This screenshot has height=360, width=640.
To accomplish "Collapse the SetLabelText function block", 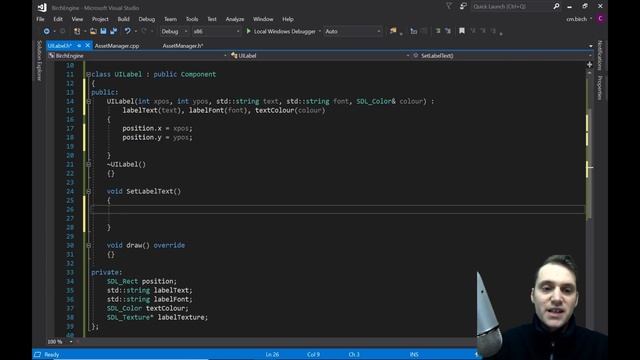I will (x=89, y=191).
